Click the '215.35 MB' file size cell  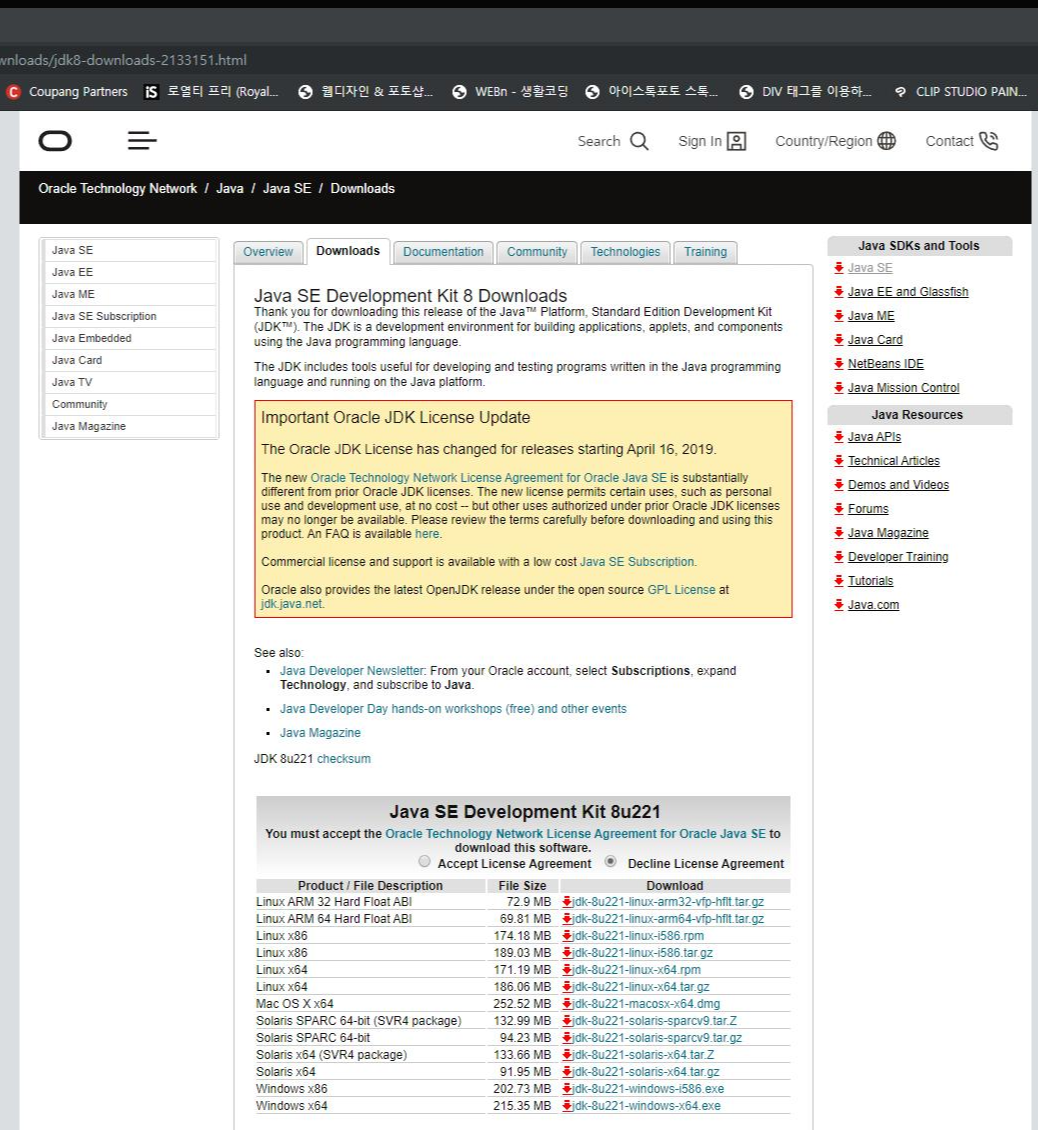point(522,1106)
